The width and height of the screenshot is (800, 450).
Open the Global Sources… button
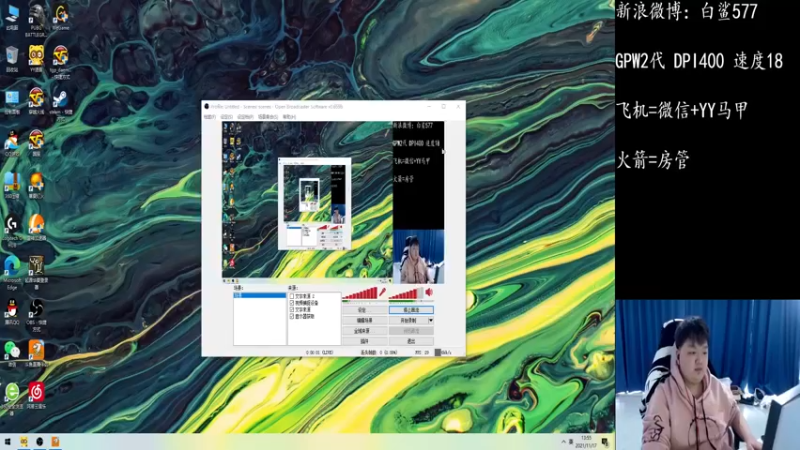point(364,331)
